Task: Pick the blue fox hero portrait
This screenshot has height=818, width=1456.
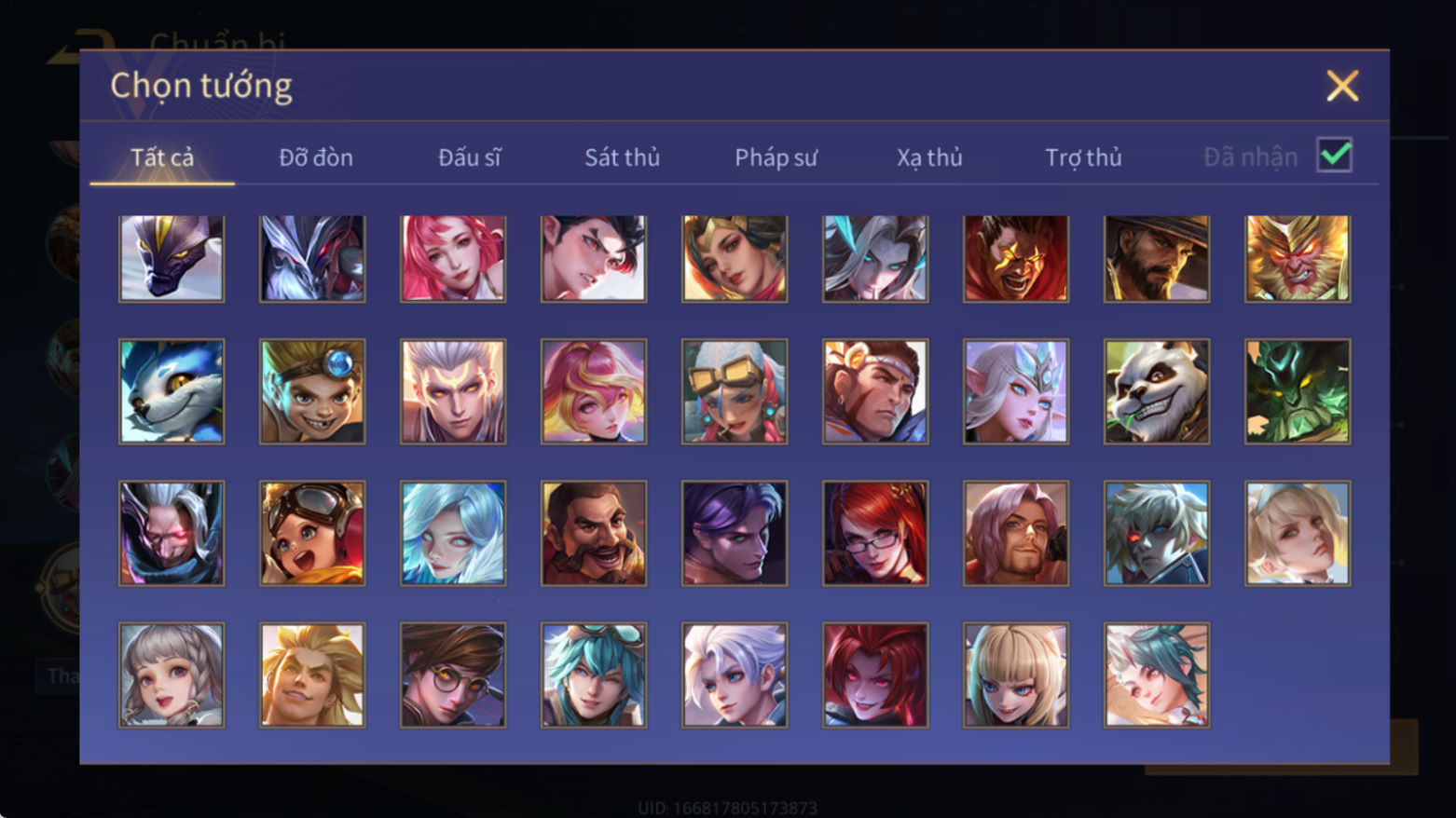Action: [x=172, y=391]
